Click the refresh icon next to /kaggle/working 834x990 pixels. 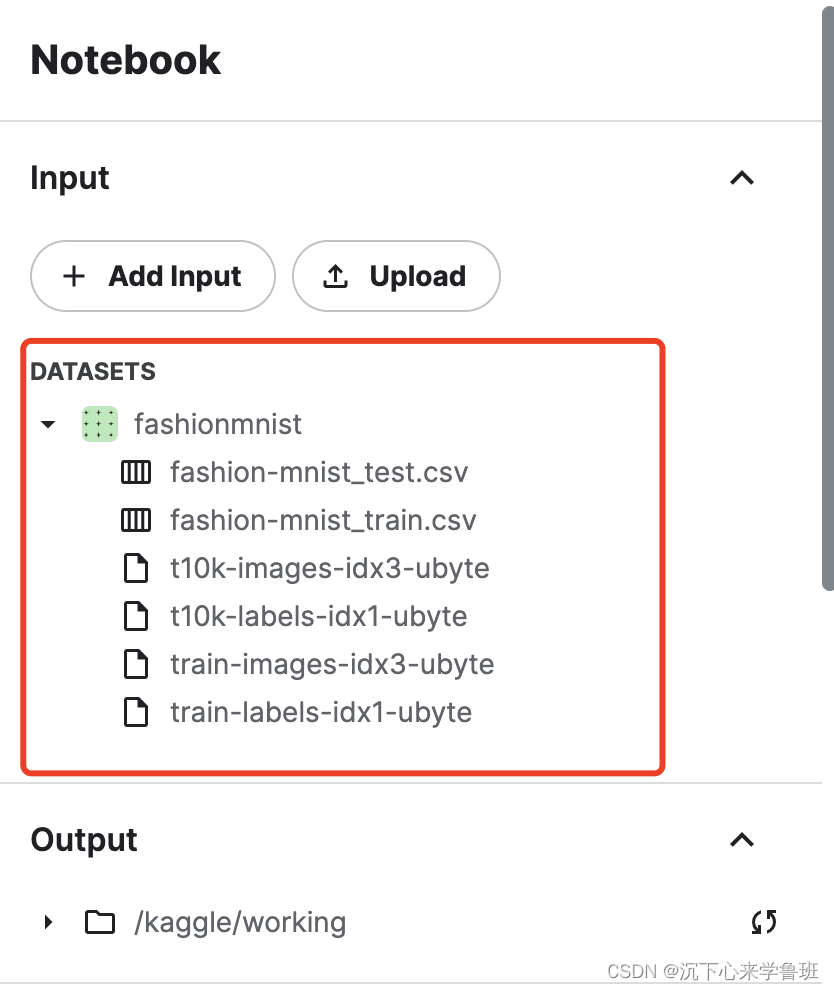(x=764, y=922)
